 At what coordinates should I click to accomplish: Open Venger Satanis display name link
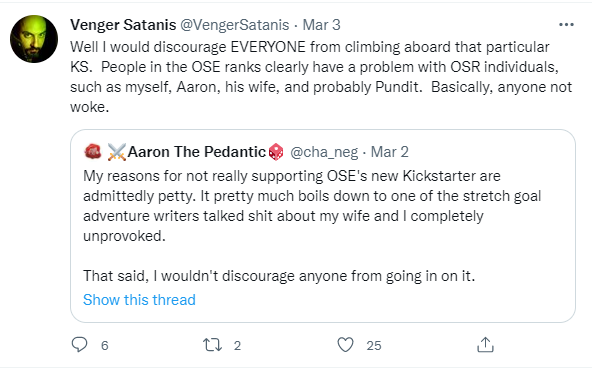point(123,25)
